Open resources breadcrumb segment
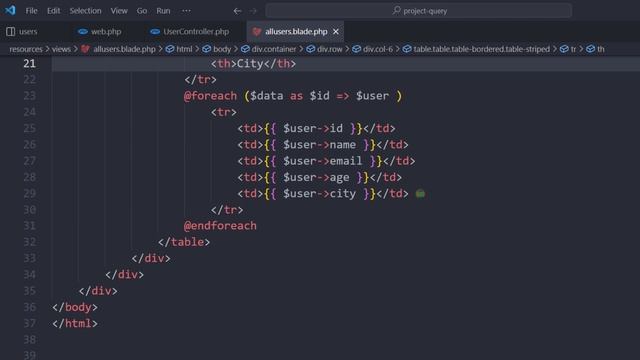The image size is (640, 360). click(26, 49)
